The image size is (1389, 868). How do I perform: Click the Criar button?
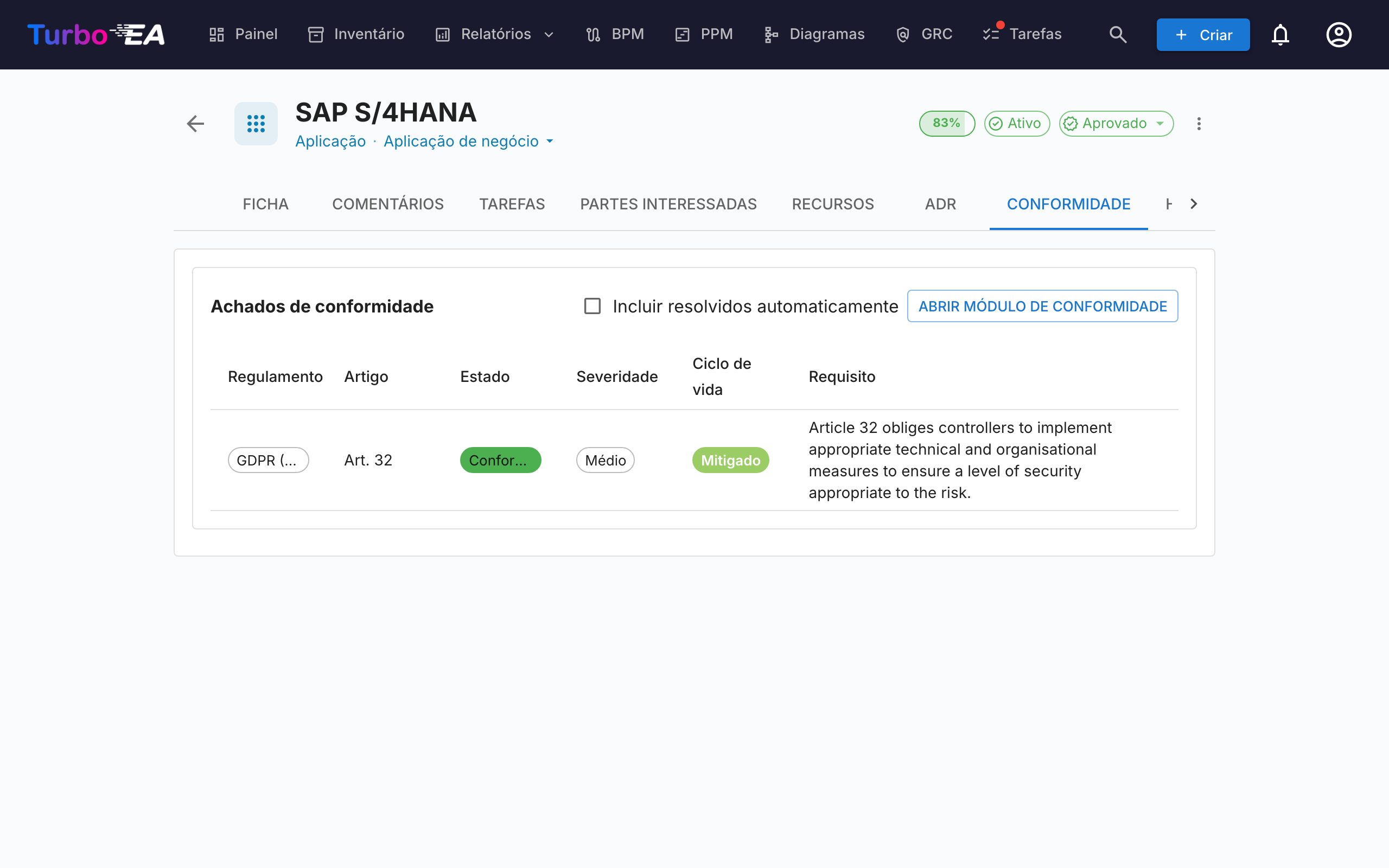tap(1202, 34)
